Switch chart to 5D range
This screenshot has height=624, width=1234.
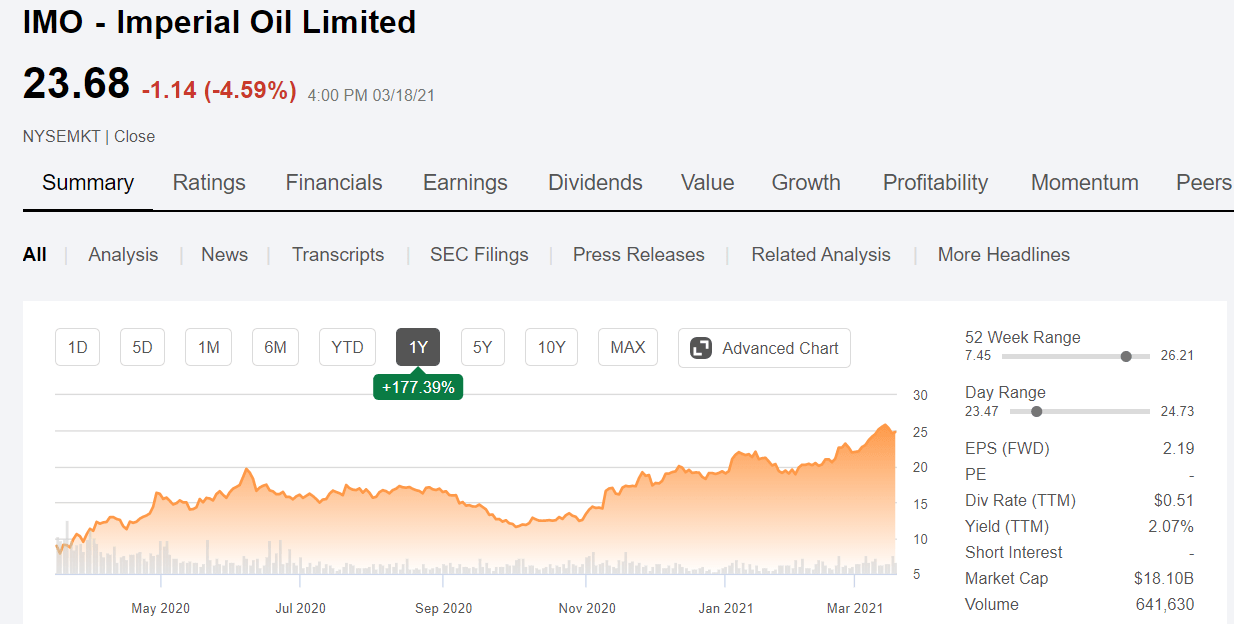142,348
